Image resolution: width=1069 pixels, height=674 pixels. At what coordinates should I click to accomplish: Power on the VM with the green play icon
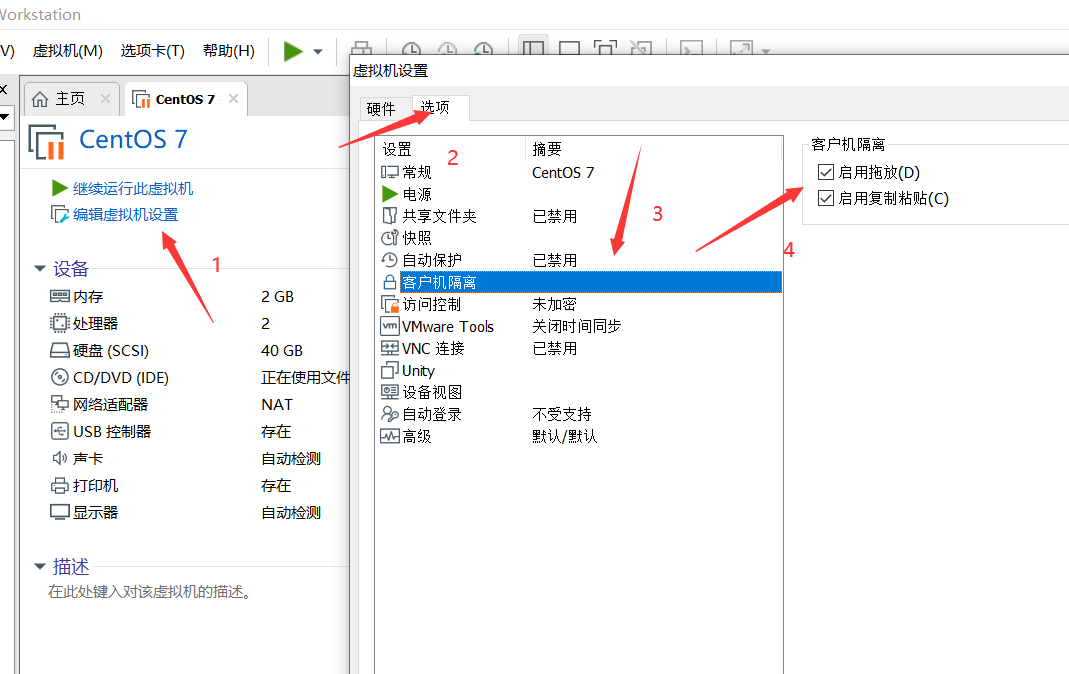coord(292,50)
